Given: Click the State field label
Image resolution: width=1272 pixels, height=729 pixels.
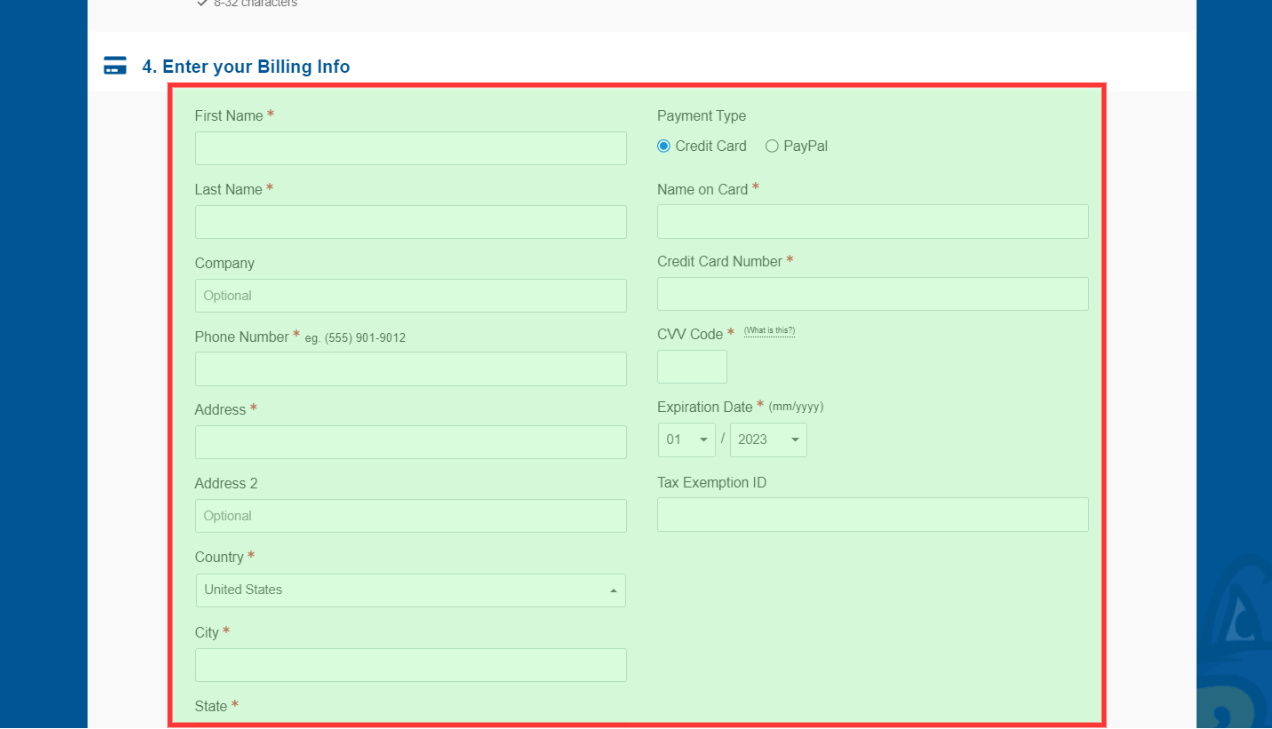Looking at the screenshot, I should (x=211, y=706).
